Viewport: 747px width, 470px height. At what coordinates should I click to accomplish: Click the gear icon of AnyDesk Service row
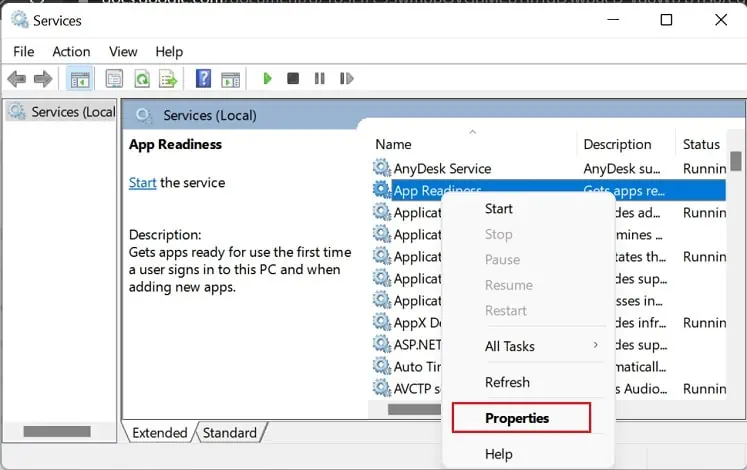pyautogui.click(x=382, y=168)
